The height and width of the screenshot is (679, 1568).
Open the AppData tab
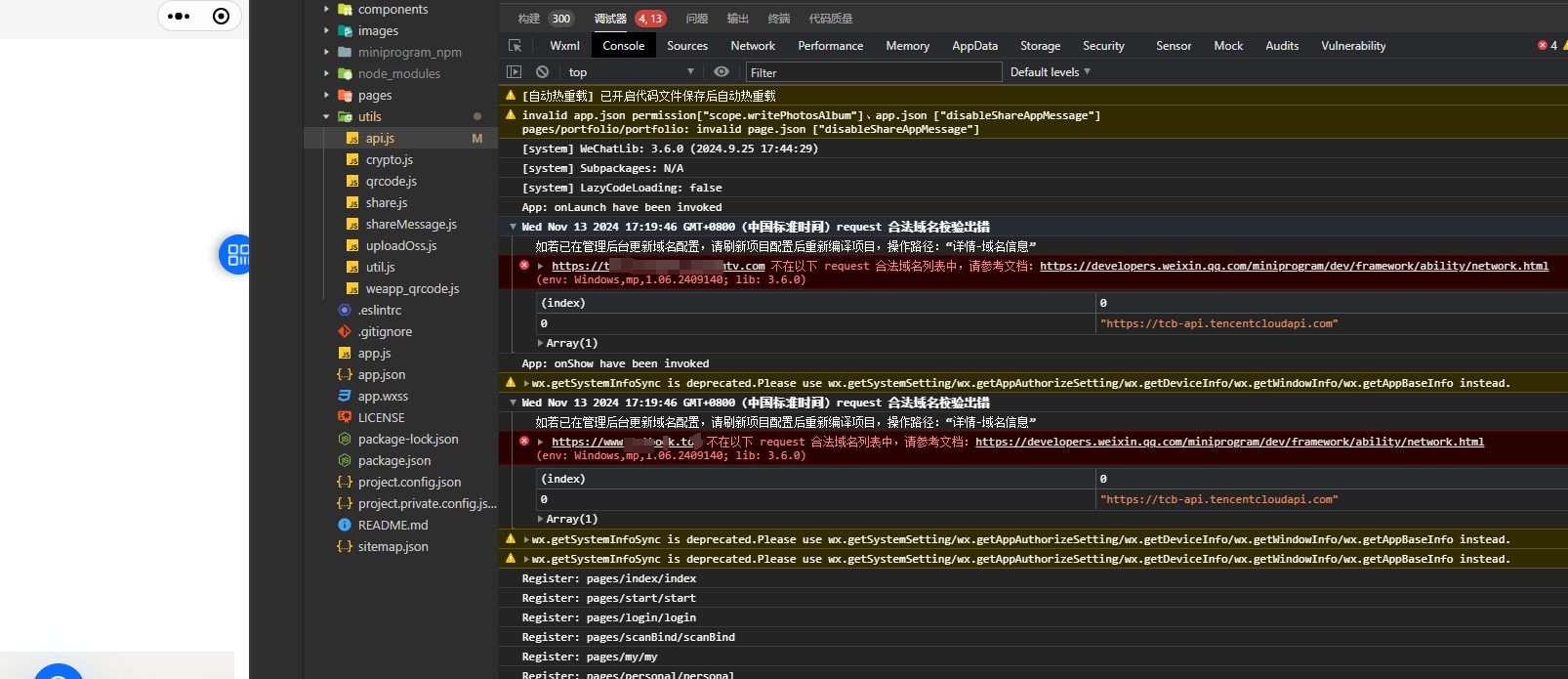974,46
